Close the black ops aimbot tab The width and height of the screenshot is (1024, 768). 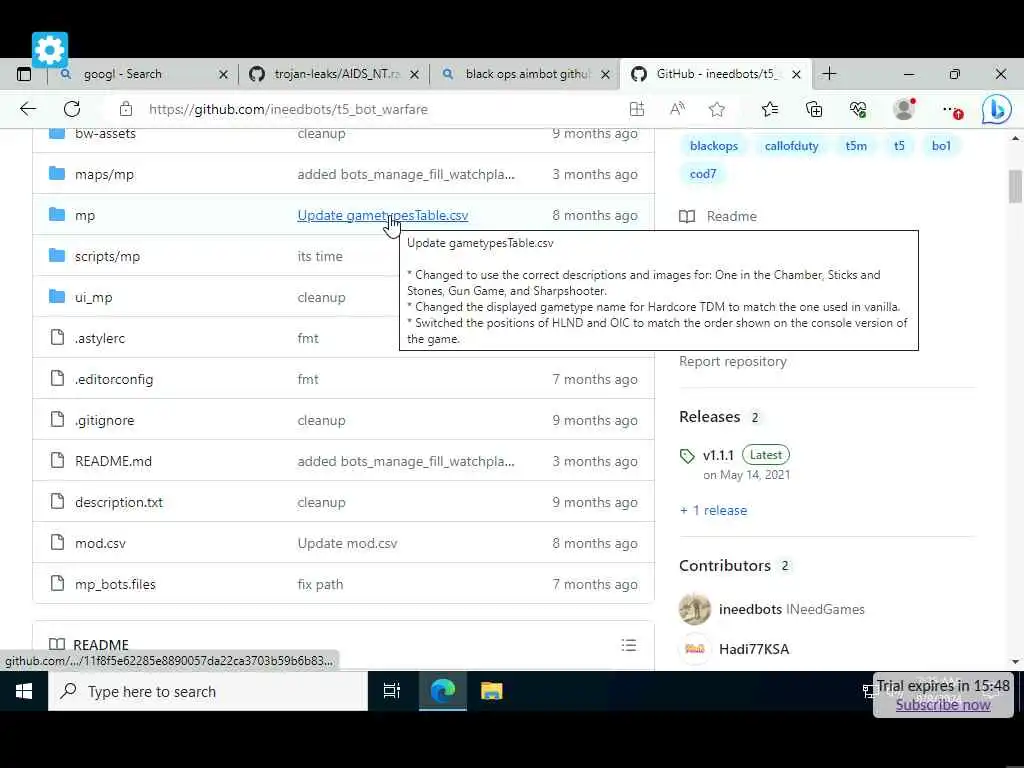pos(605,74)
